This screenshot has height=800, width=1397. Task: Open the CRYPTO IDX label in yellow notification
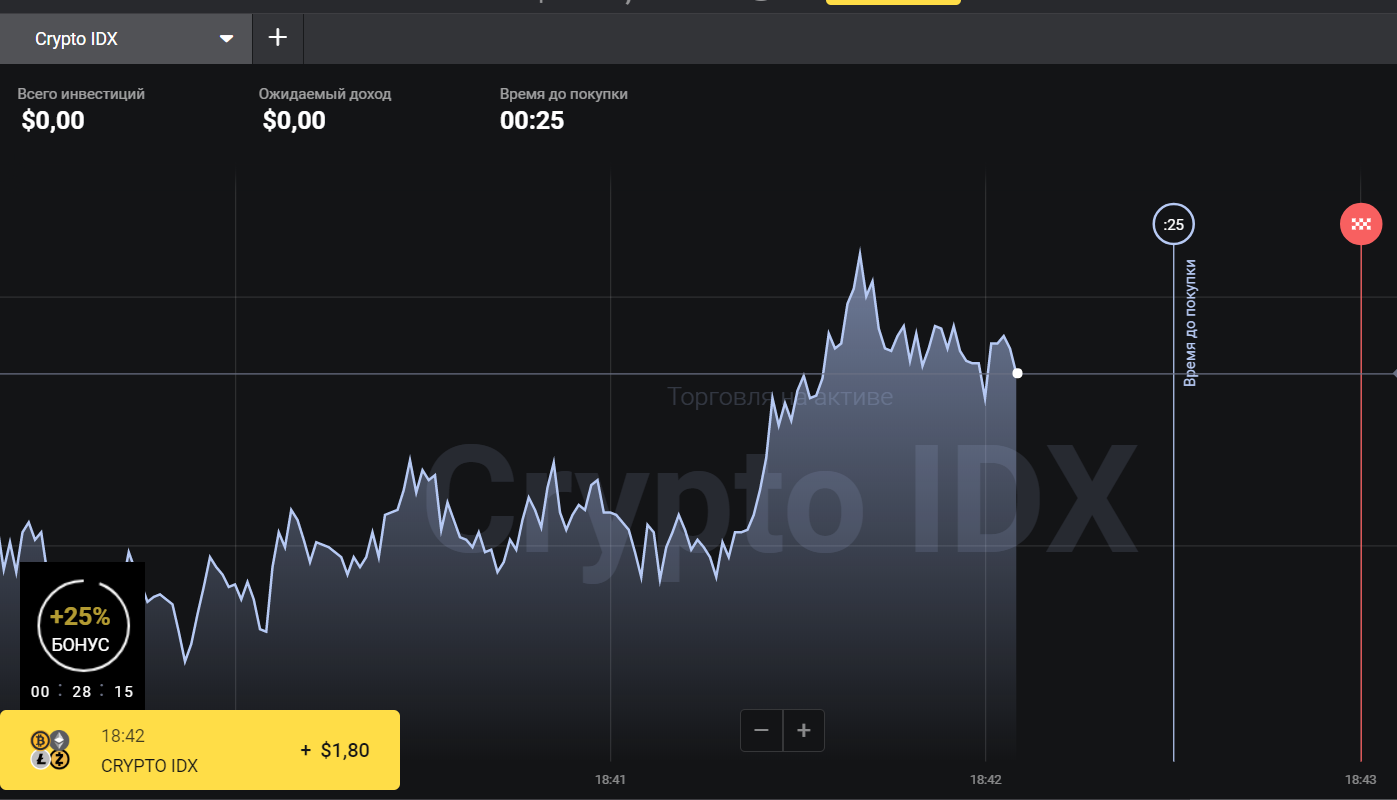point(149,766)
